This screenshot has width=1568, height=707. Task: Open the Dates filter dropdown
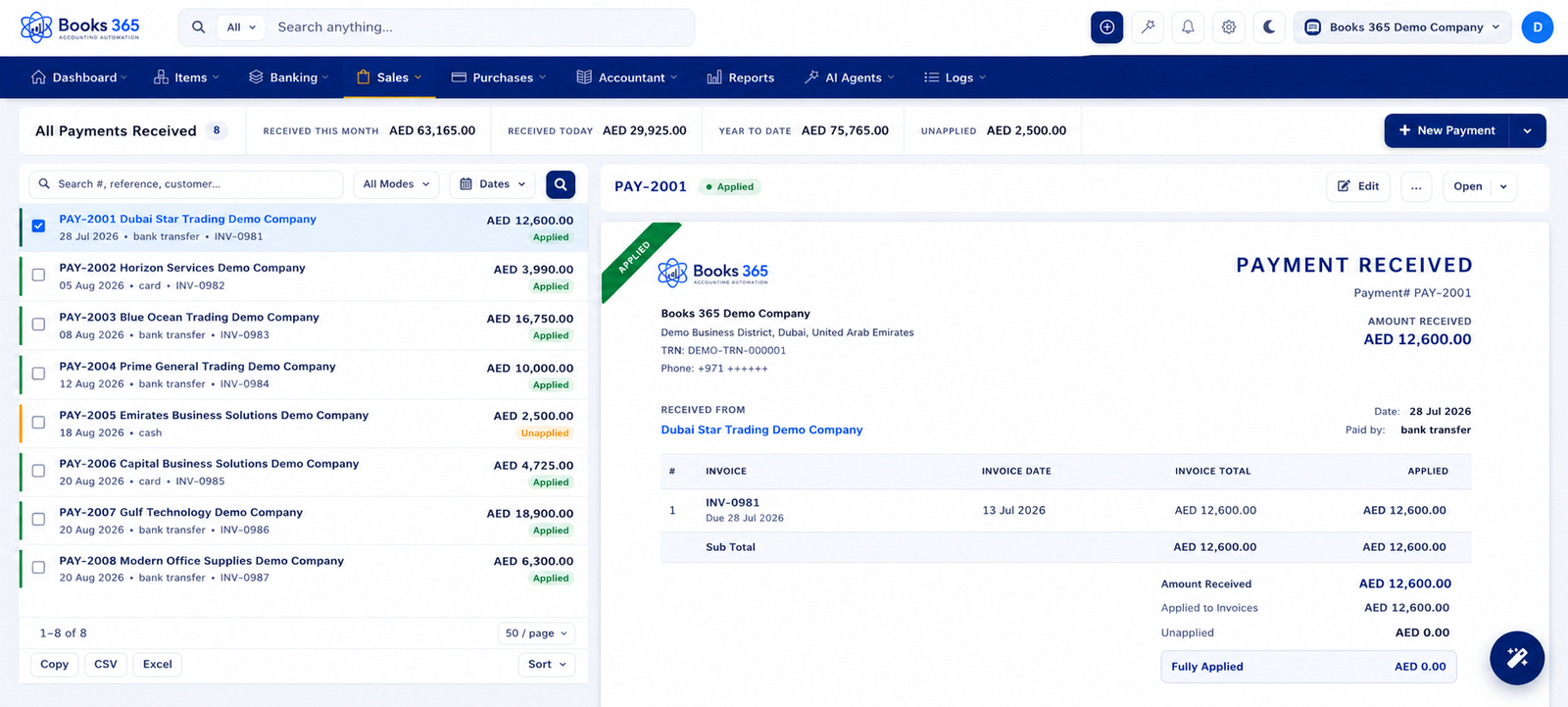pos(493,184)
